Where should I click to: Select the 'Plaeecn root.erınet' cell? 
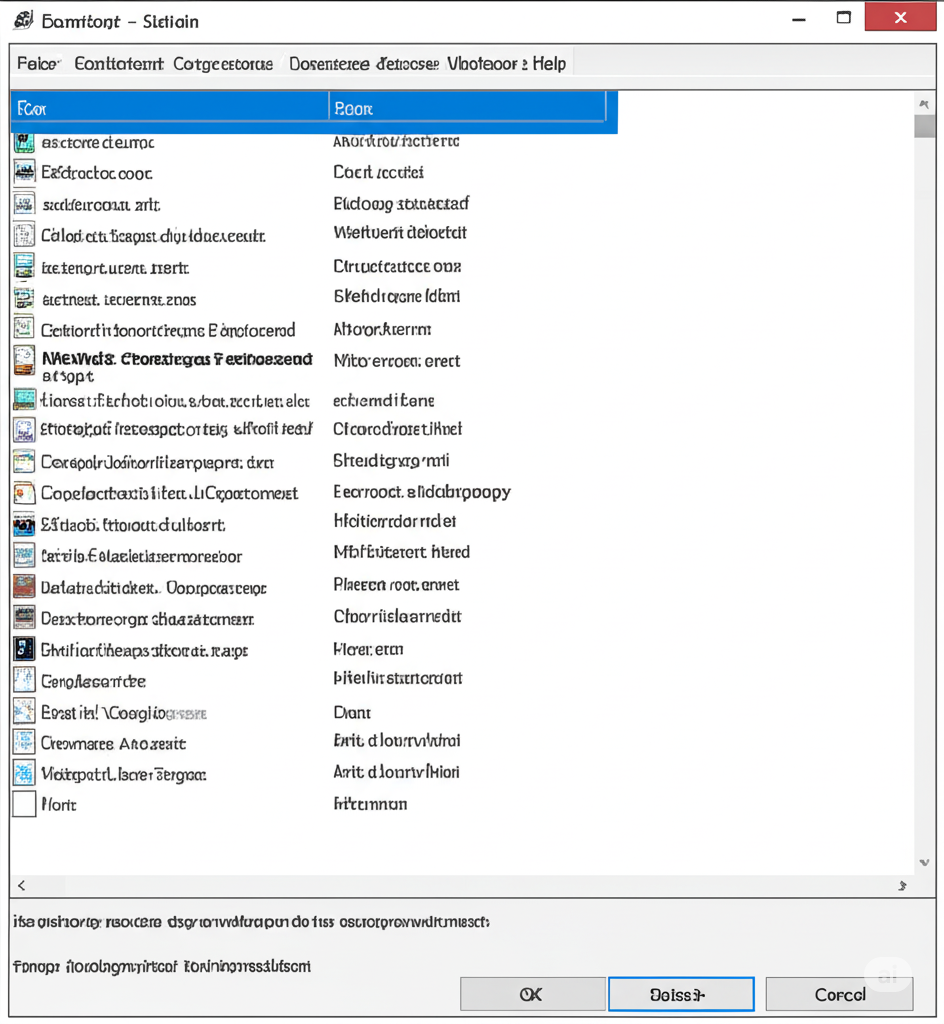(x=396, y=584)
